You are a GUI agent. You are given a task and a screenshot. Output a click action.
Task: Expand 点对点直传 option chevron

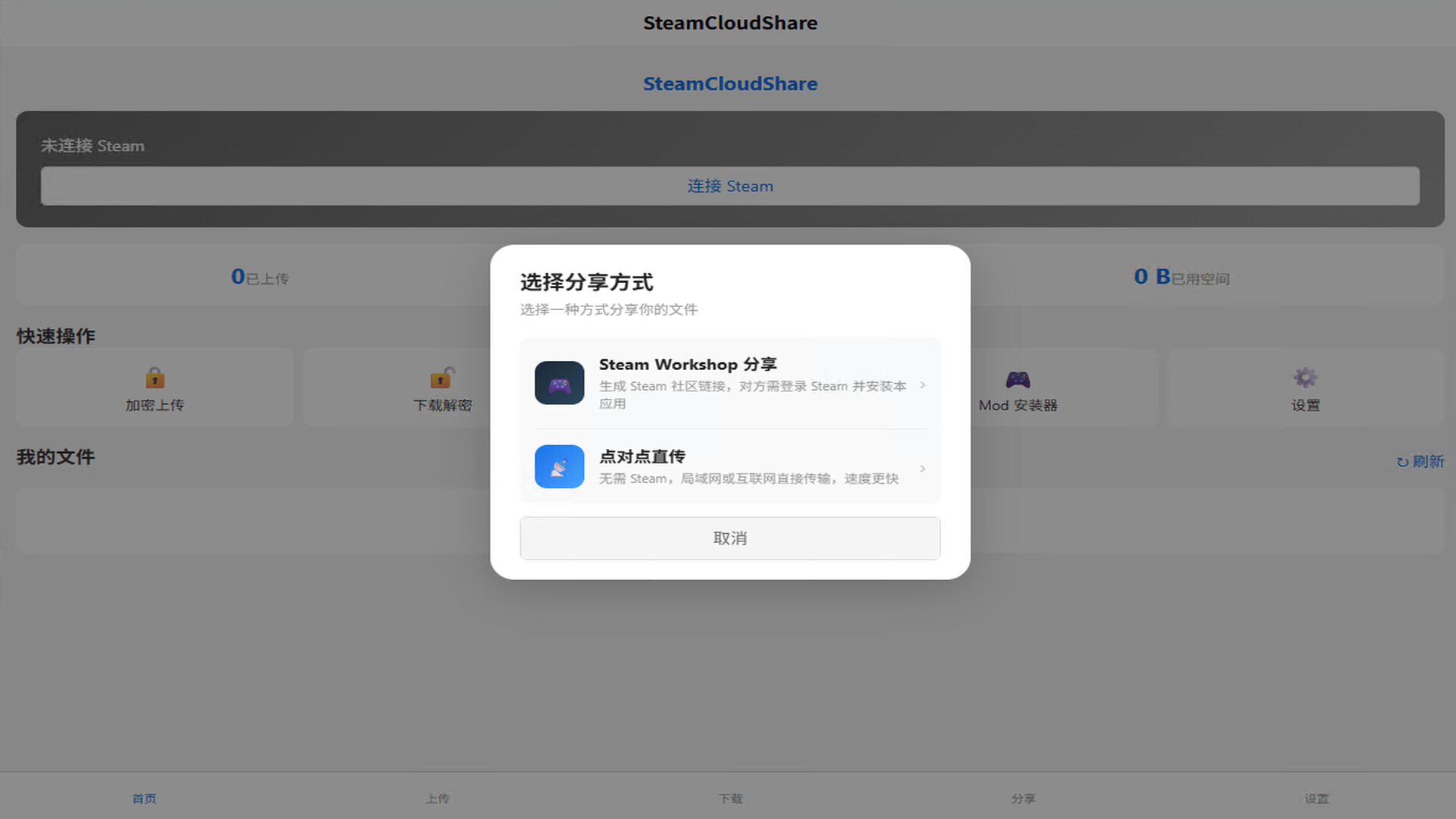(922, 469)
